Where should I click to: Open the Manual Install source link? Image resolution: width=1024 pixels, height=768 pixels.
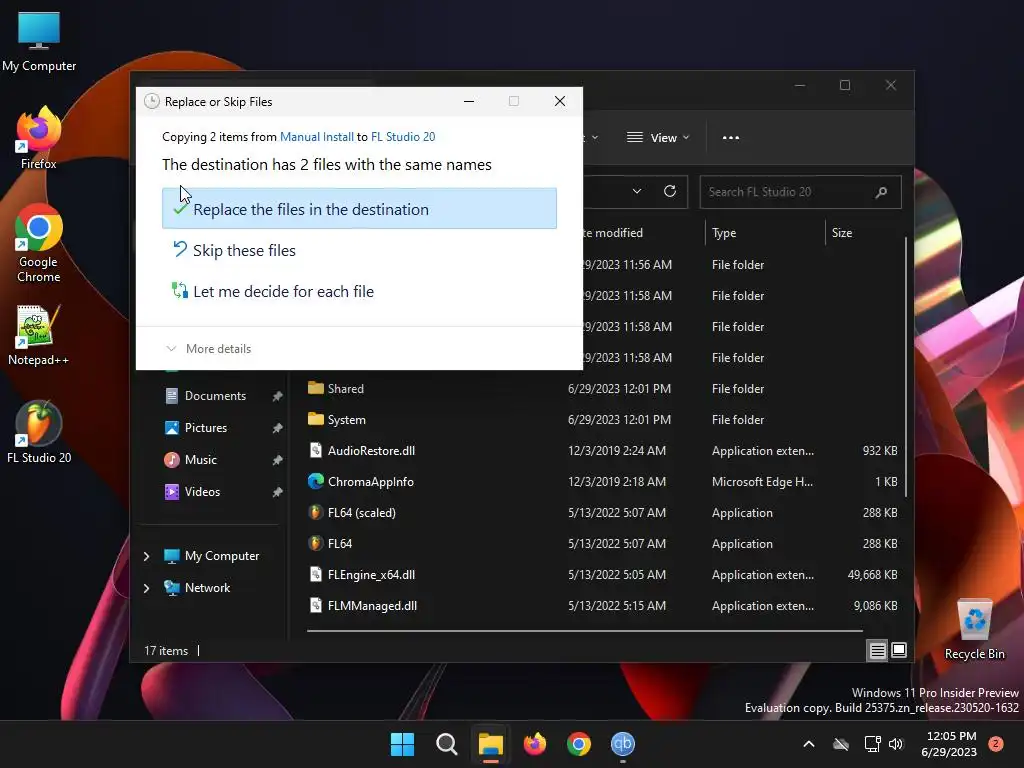point(317,136)
